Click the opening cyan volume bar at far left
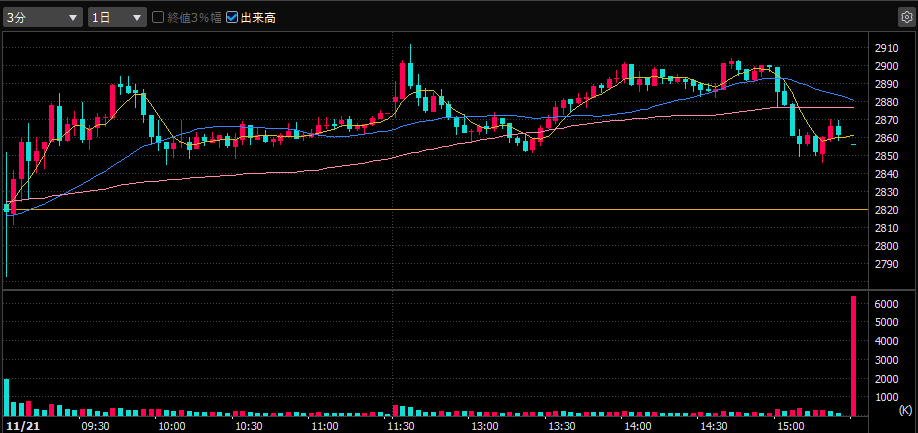This screenshot has width=918, height=433. (6, 397)
